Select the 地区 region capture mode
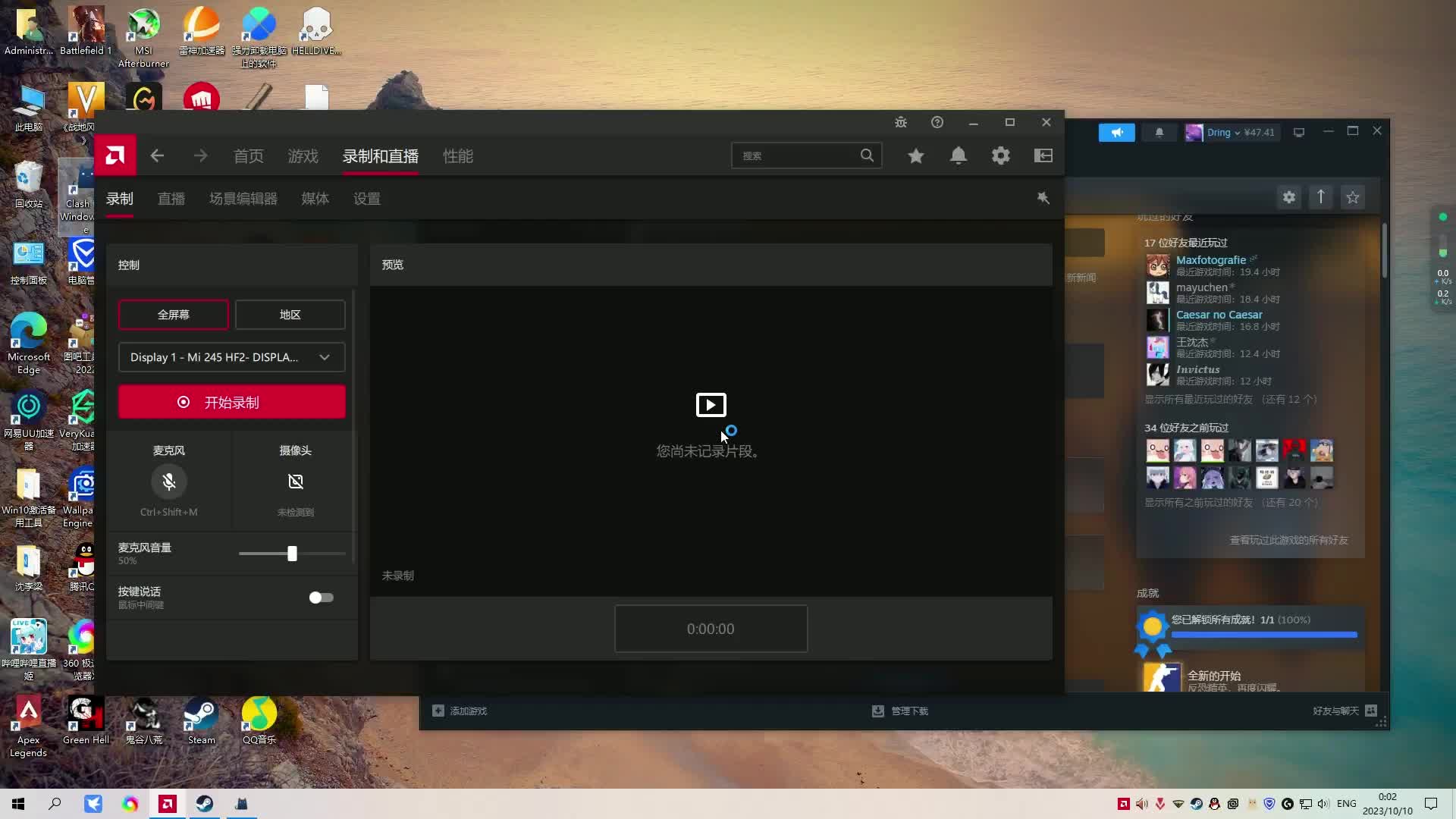 [x=290, y=315]
